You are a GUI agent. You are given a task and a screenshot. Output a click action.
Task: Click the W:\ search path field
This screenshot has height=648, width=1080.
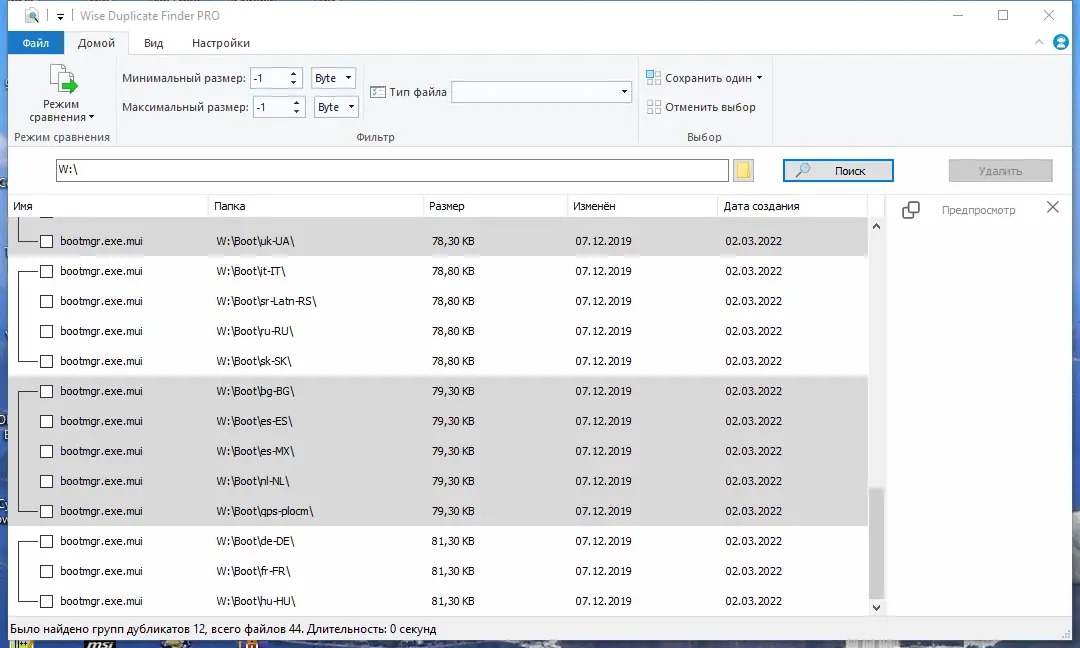[x=392, y=170]
